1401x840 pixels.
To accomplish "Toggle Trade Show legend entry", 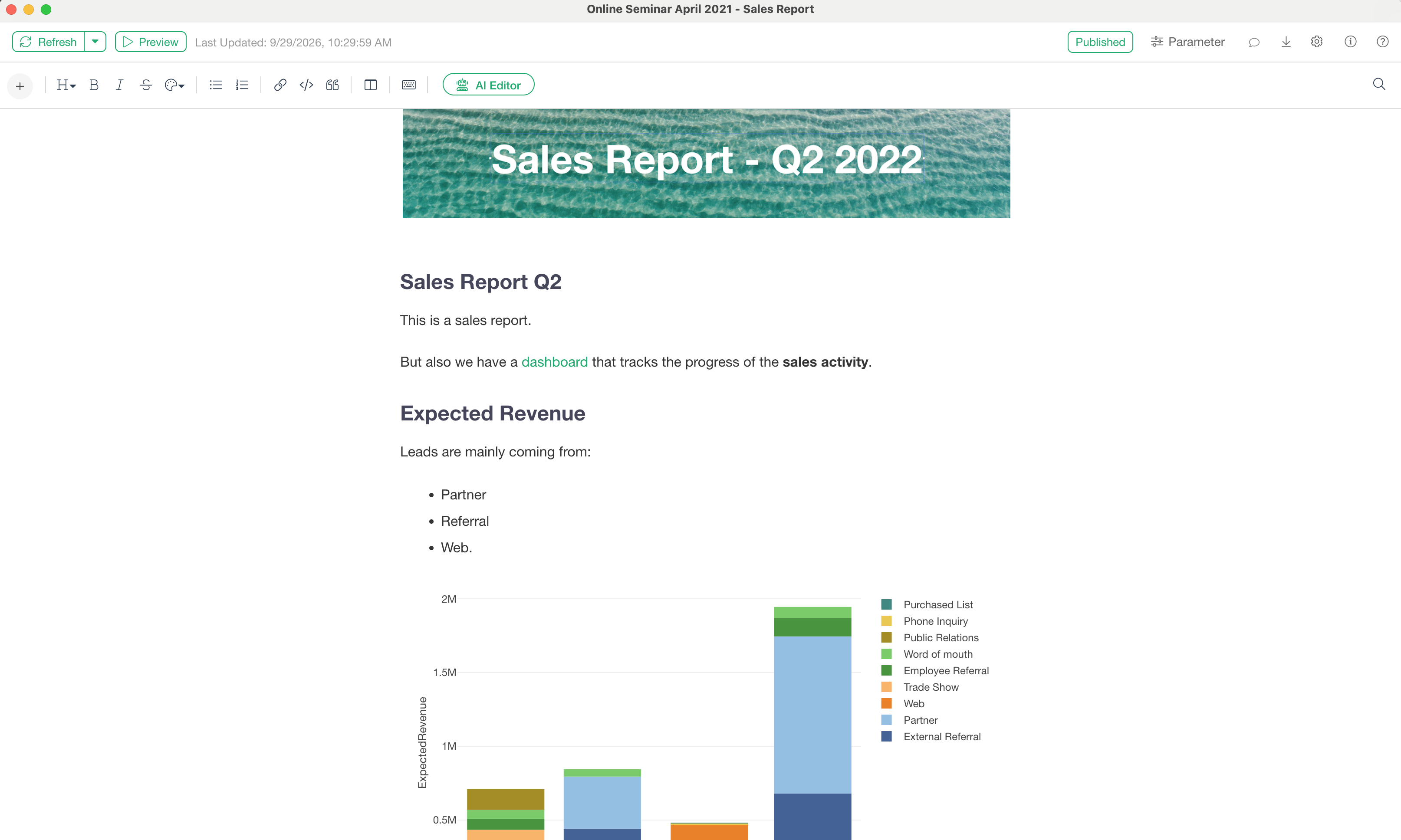I will point(920,686).
